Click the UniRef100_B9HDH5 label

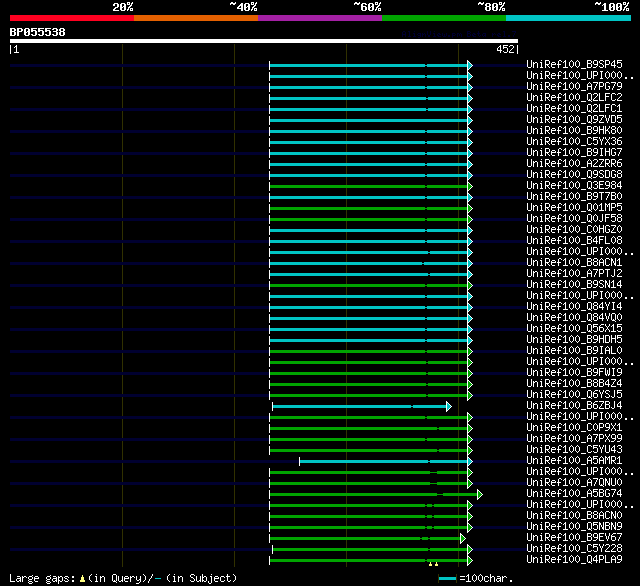(574, 340)
